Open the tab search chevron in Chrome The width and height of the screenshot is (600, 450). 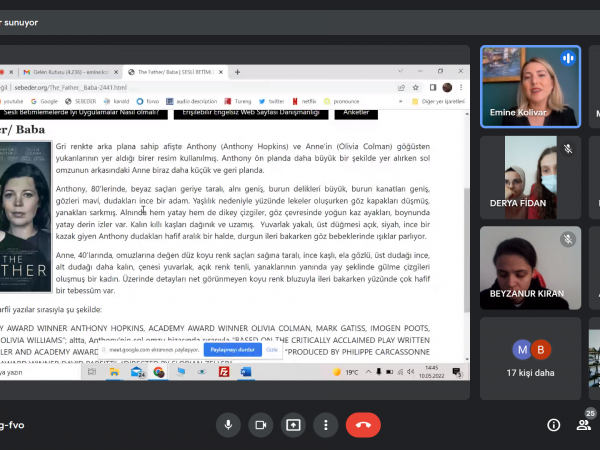point(400,71)
